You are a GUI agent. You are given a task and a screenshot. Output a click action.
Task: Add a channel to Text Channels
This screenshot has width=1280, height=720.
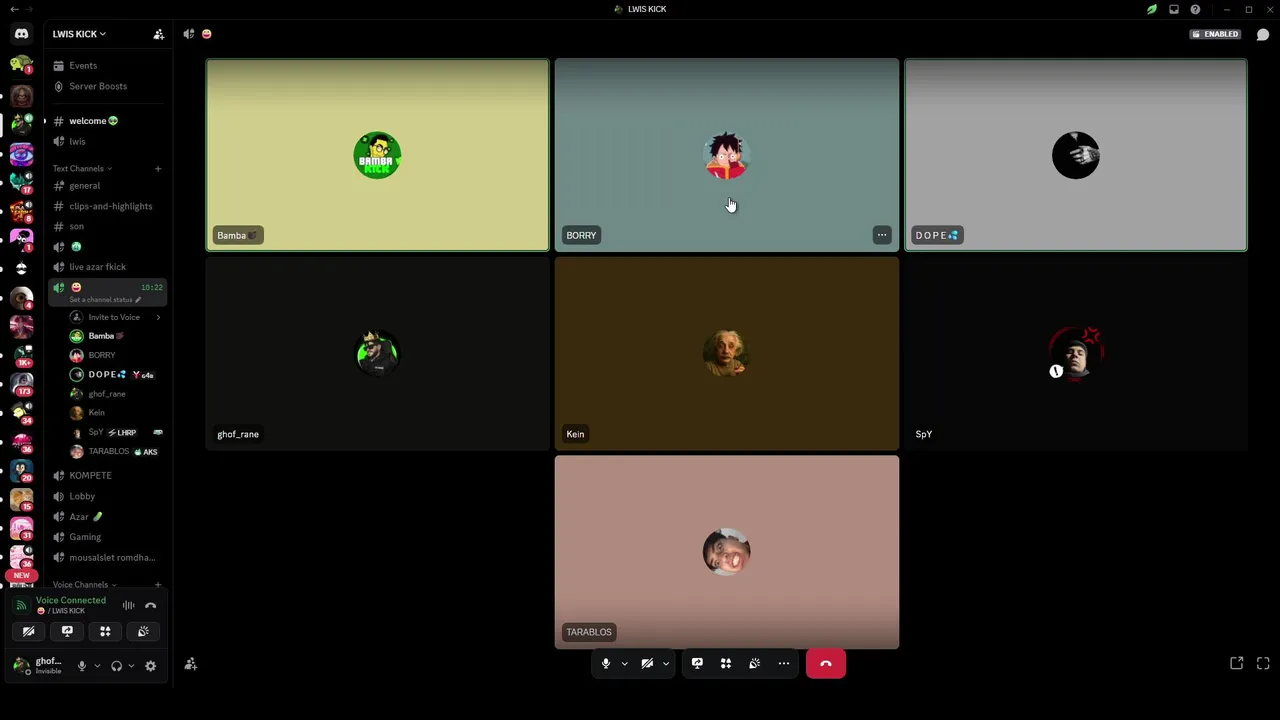[158, 168]
